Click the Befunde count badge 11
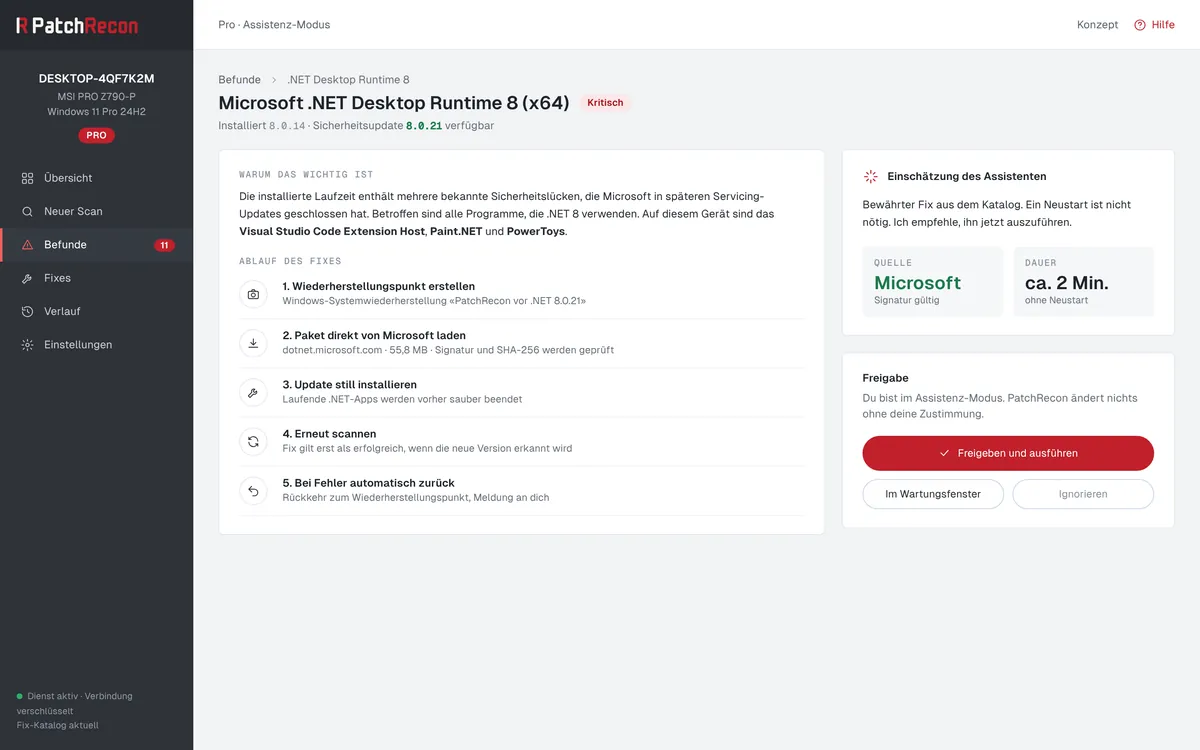The image size is (1200, 750). tap(165, 245)
